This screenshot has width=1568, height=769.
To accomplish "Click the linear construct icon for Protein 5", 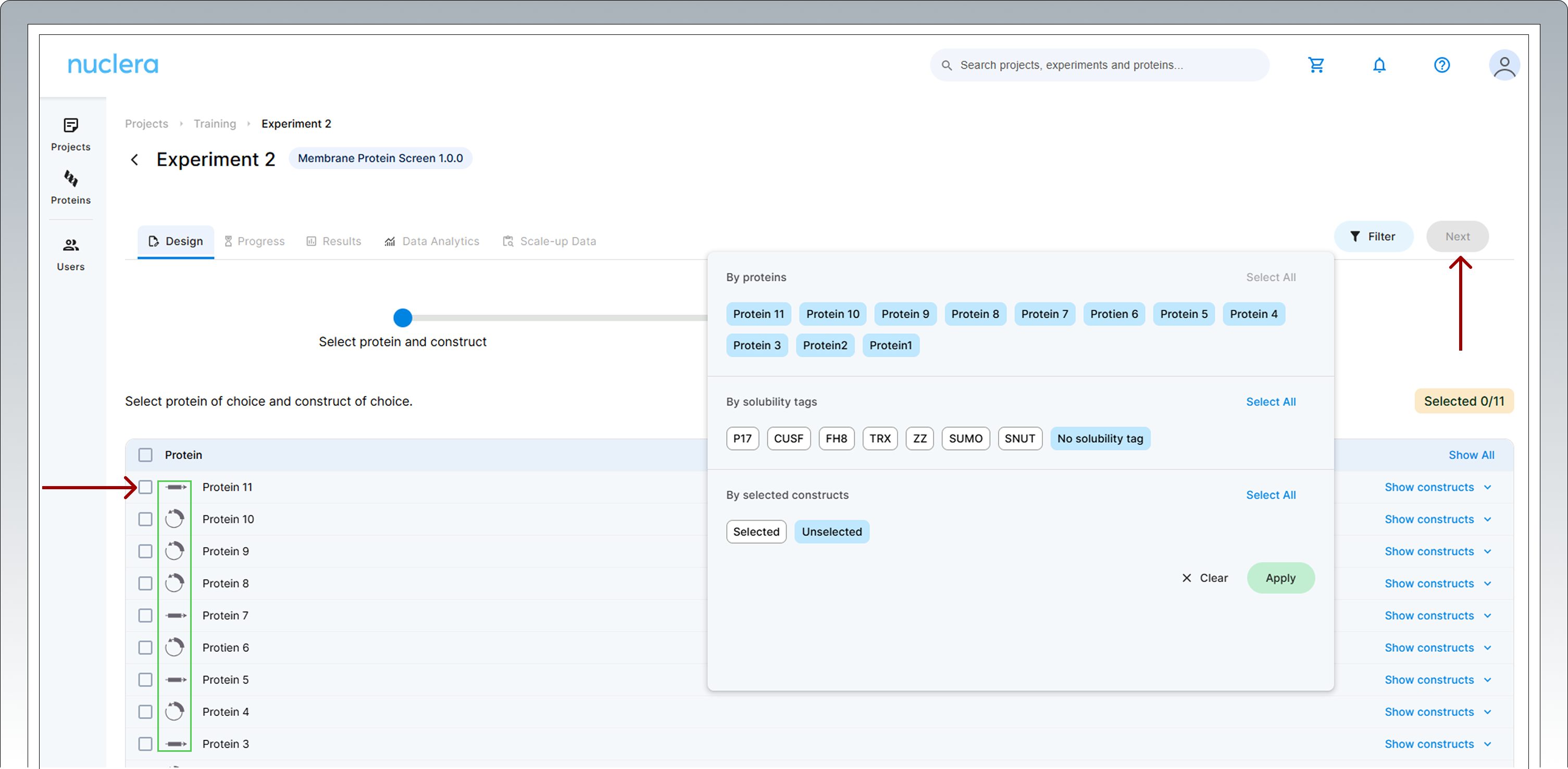I will [x=176, y=679].
